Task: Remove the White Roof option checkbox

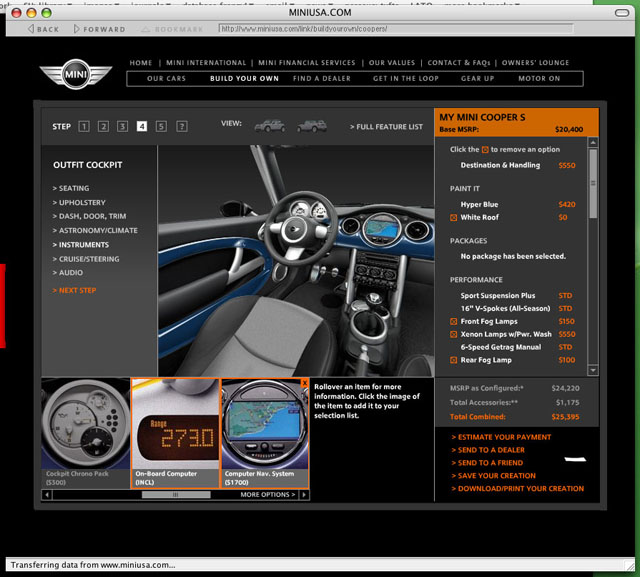Action: pyautogui.click(x=455, y=217)
